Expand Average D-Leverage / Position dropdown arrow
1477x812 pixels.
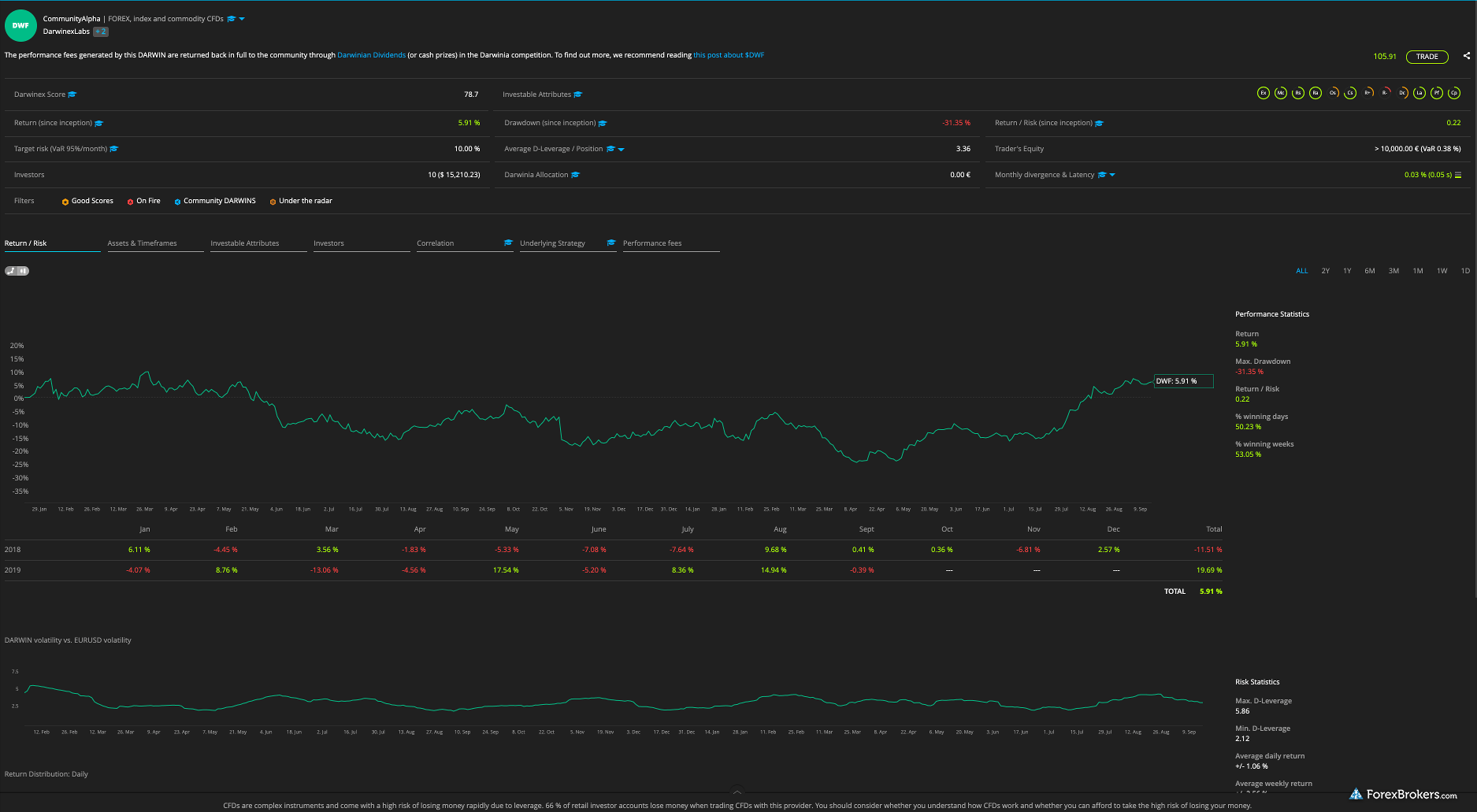pyautogui.click(x=622, y=149)
